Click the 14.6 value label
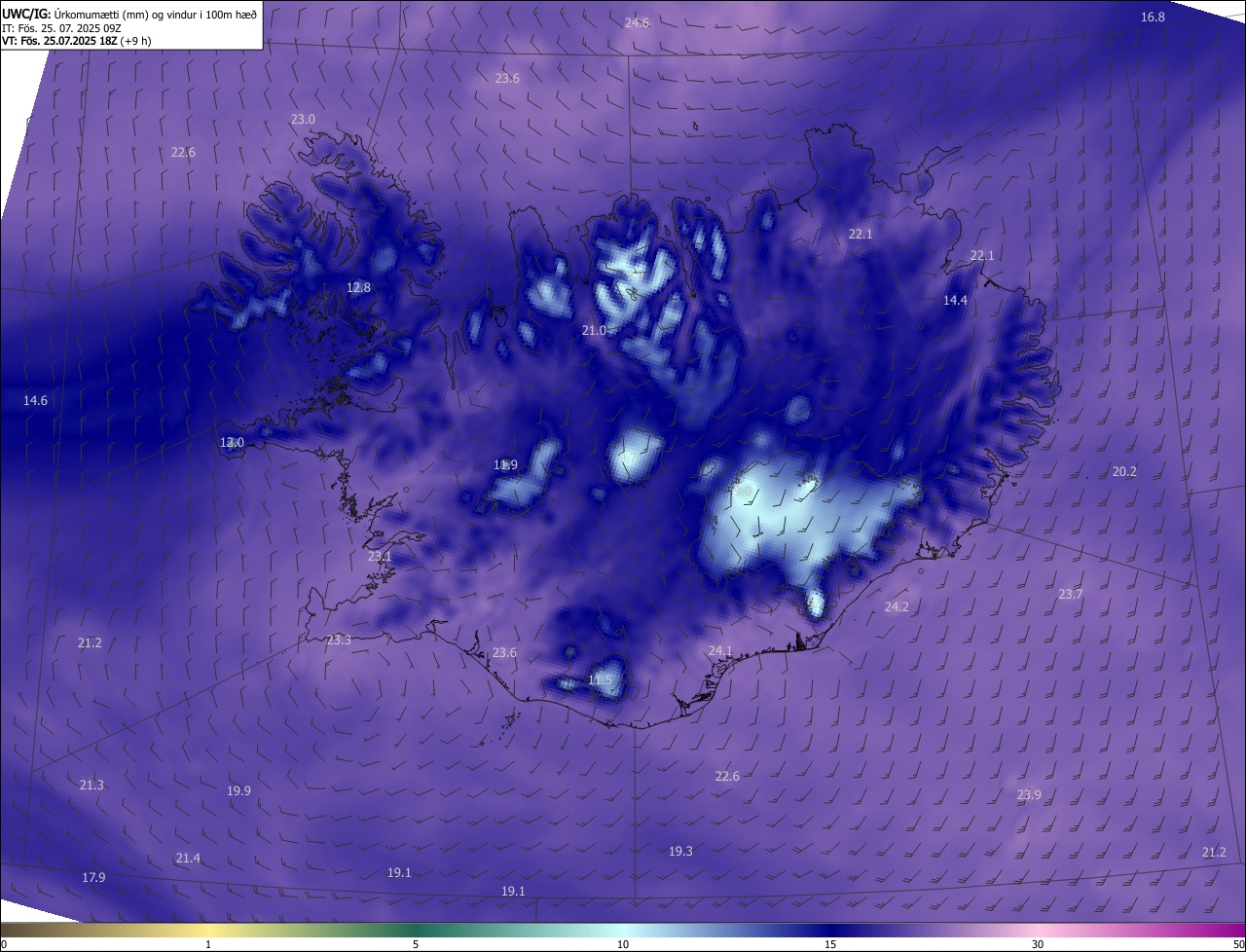 tap(35, 400)
